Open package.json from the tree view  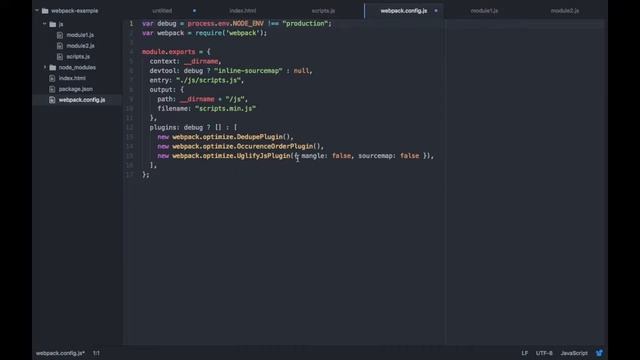coord(76,89)
